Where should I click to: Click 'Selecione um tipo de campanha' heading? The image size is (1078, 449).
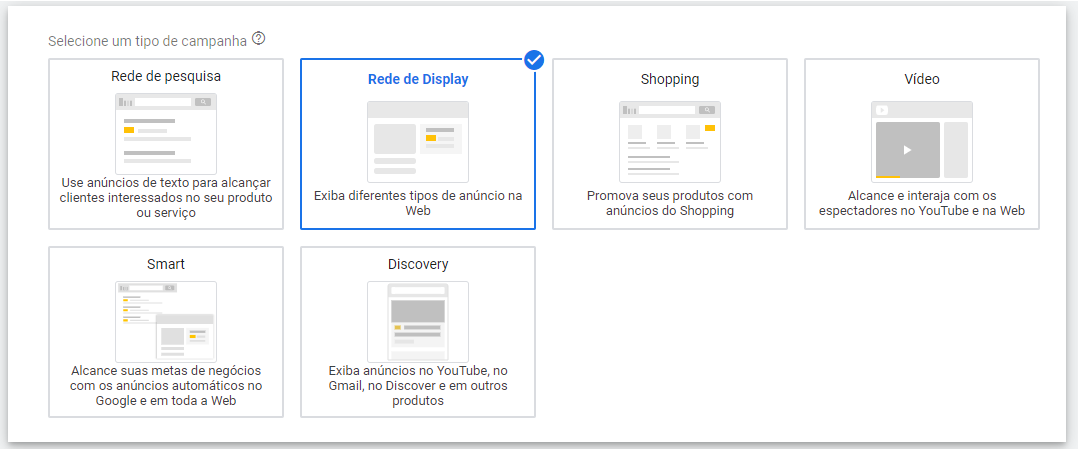[x=147, y=41]
